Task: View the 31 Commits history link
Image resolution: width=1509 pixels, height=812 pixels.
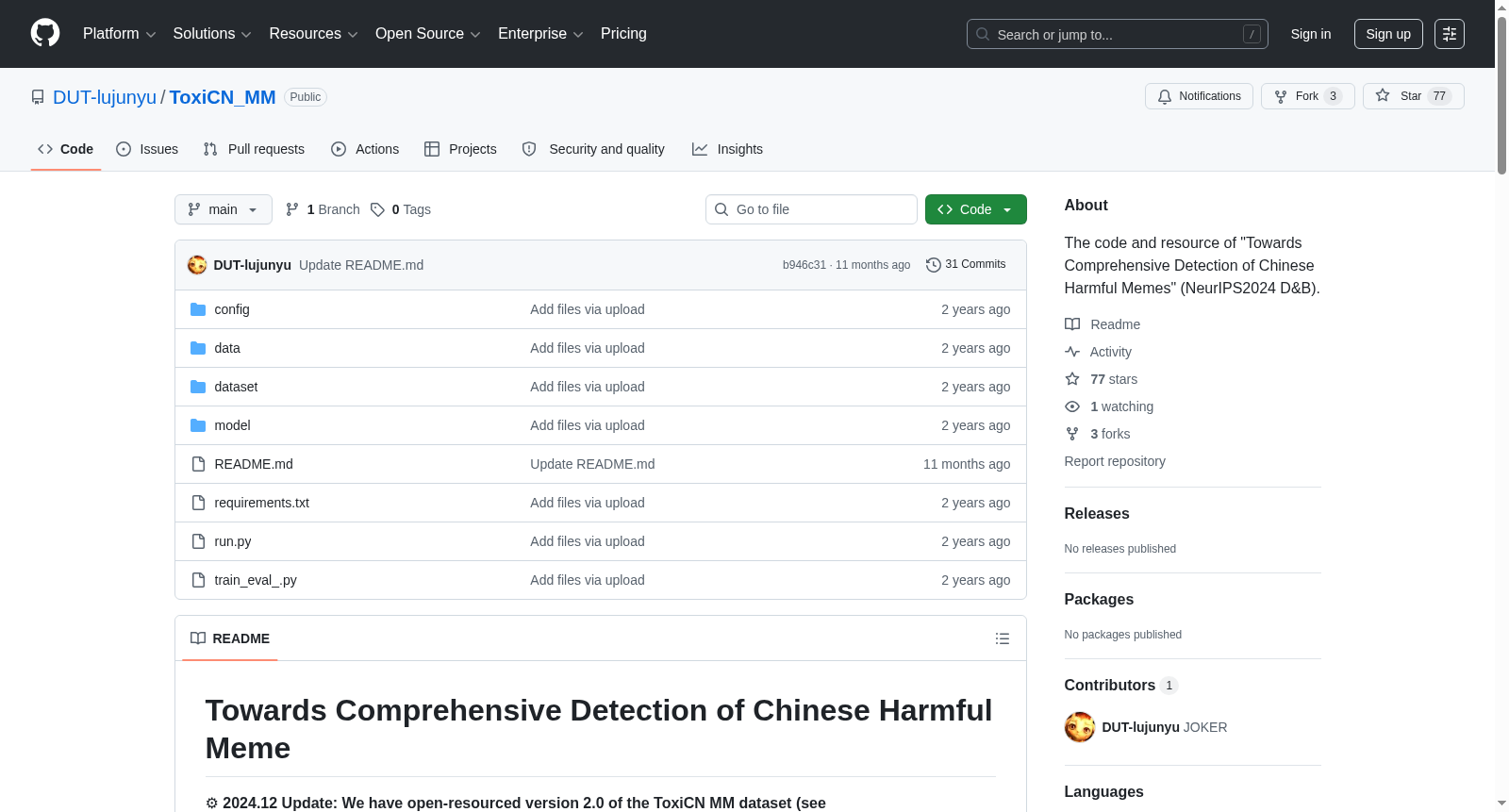Action: point(966,265)
